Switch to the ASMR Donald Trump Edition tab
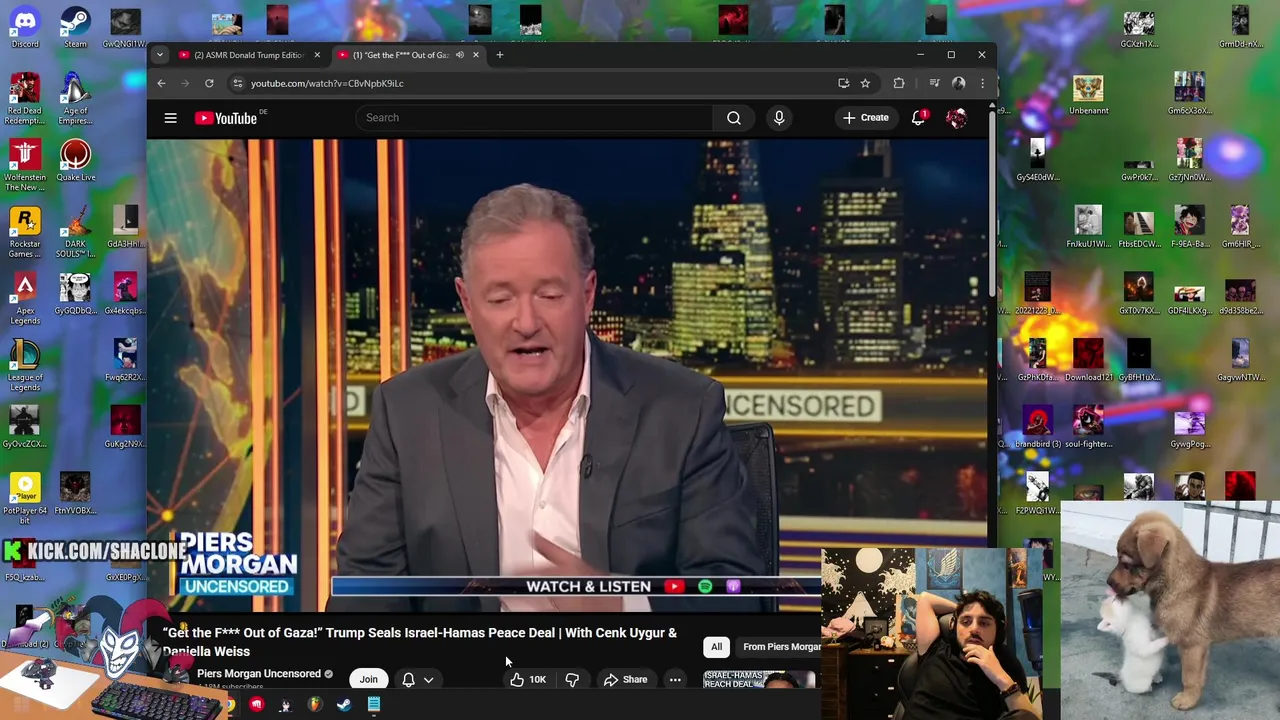 (x=249, y=55)
